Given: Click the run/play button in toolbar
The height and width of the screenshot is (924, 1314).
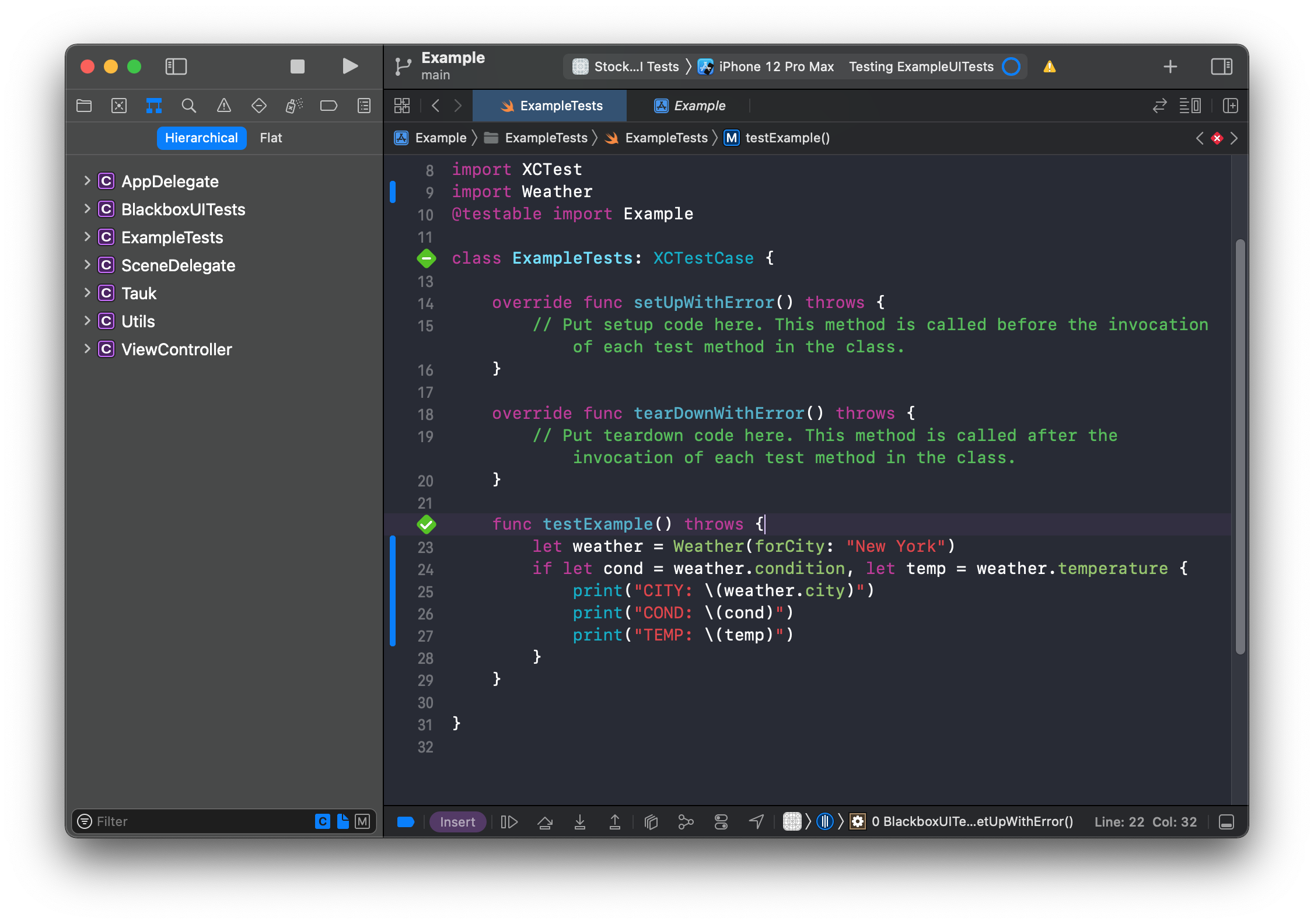Looking at the screenshot, I should click(x=349, y=67).
